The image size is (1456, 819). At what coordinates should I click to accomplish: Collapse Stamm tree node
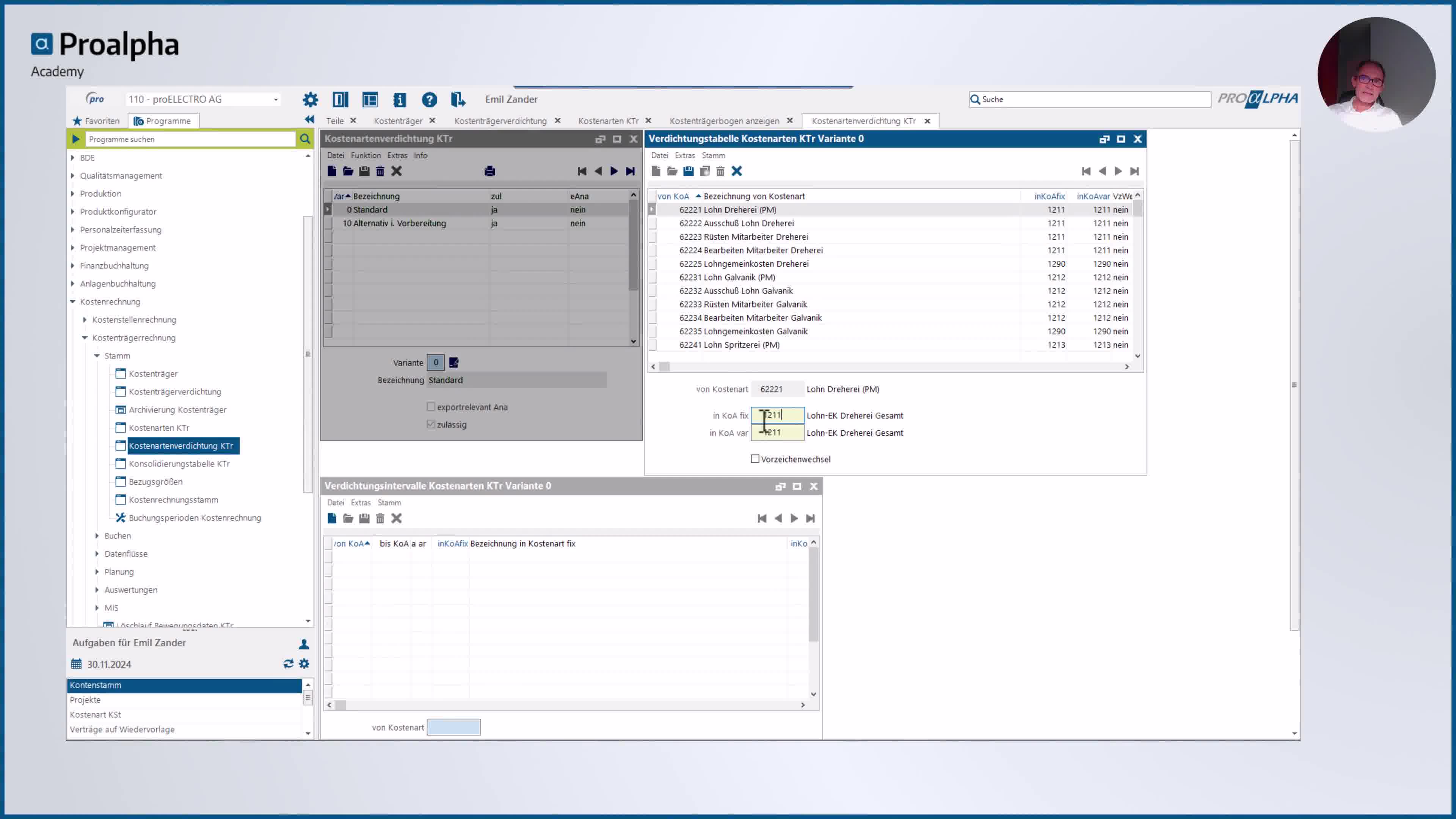coord(97,356)
